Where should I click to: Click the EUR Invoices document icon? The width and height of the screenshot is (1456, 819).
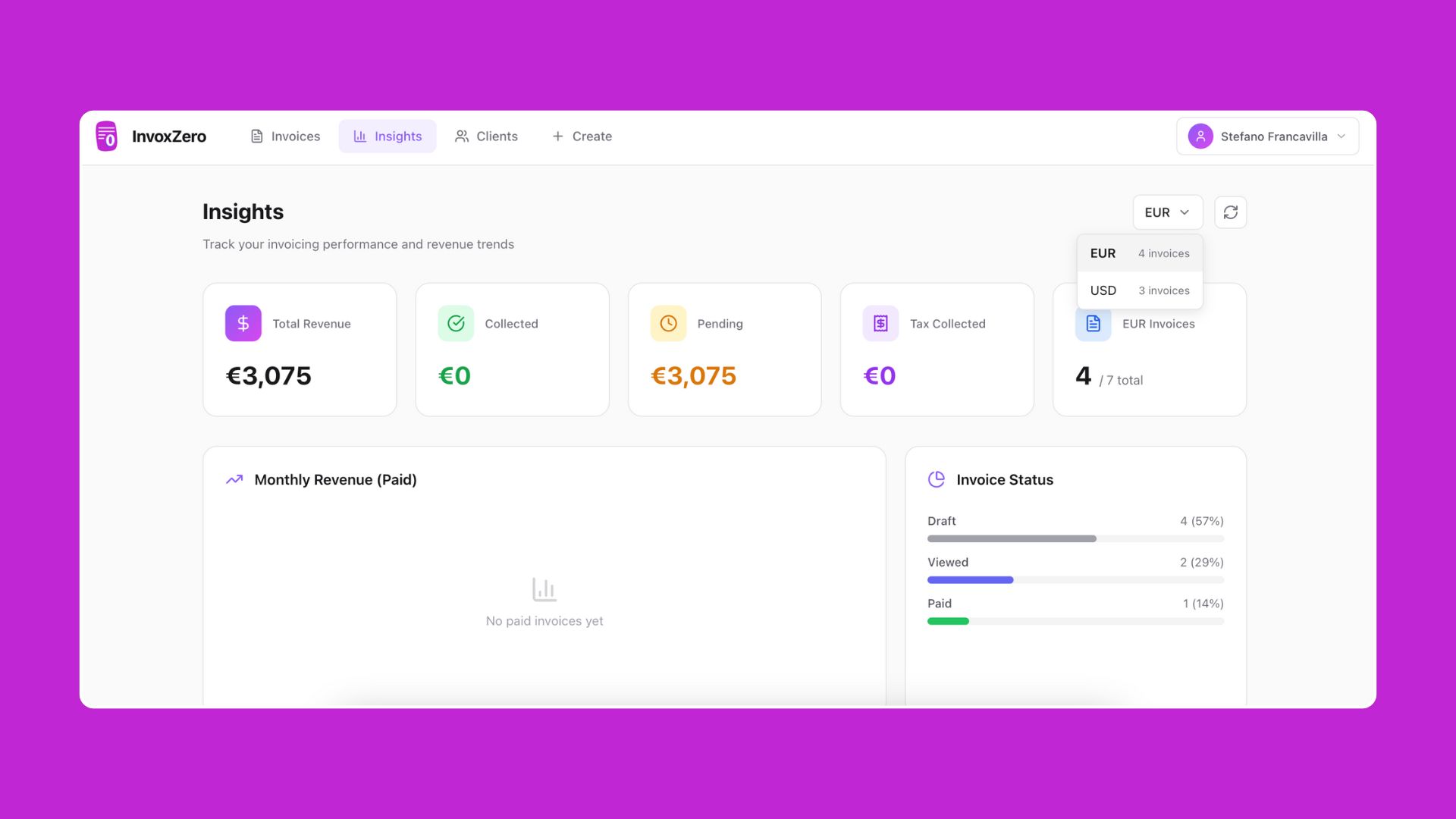1093,325
